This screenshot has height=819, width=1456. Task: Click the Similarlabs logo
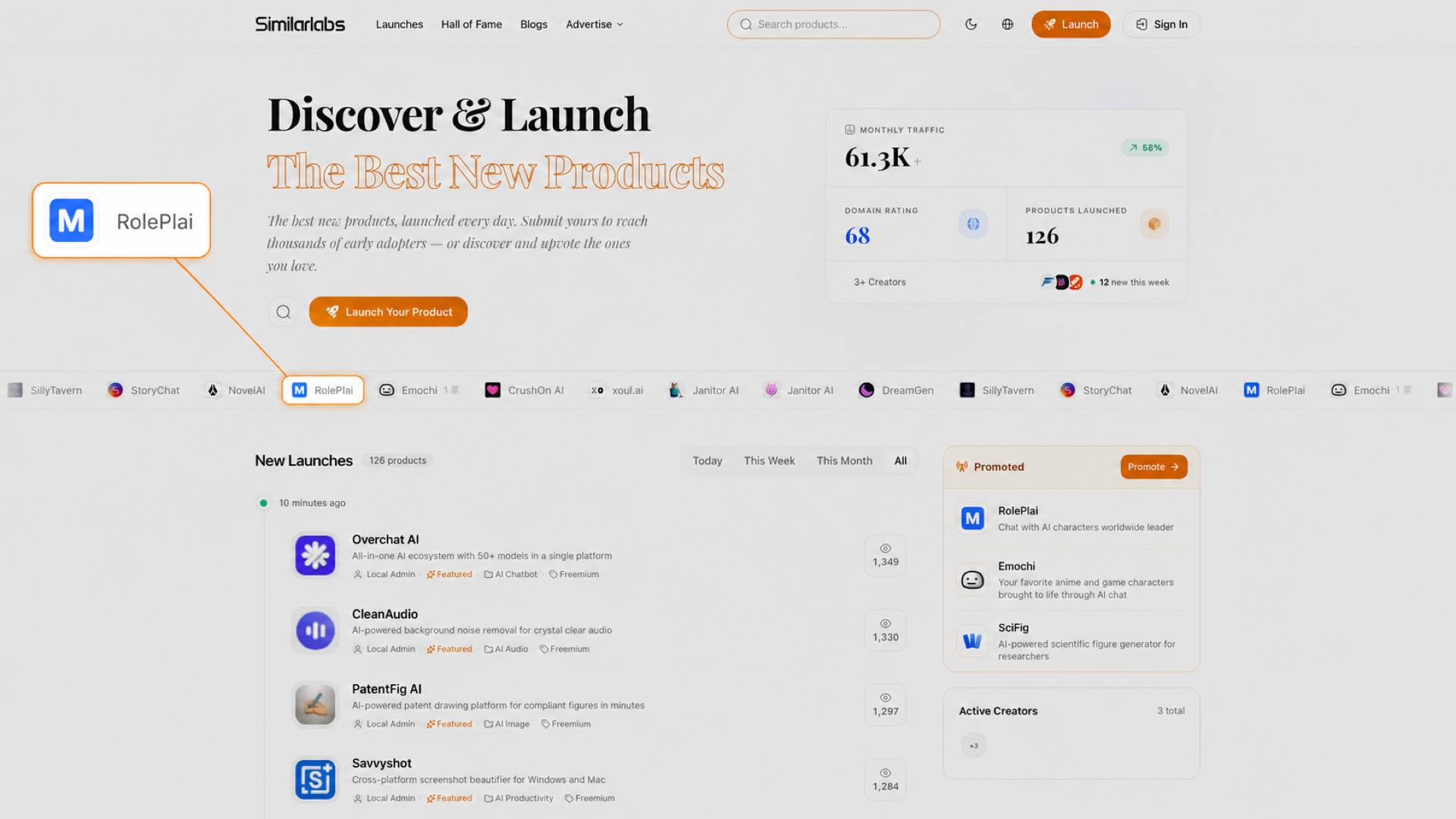tap(300, 24)
